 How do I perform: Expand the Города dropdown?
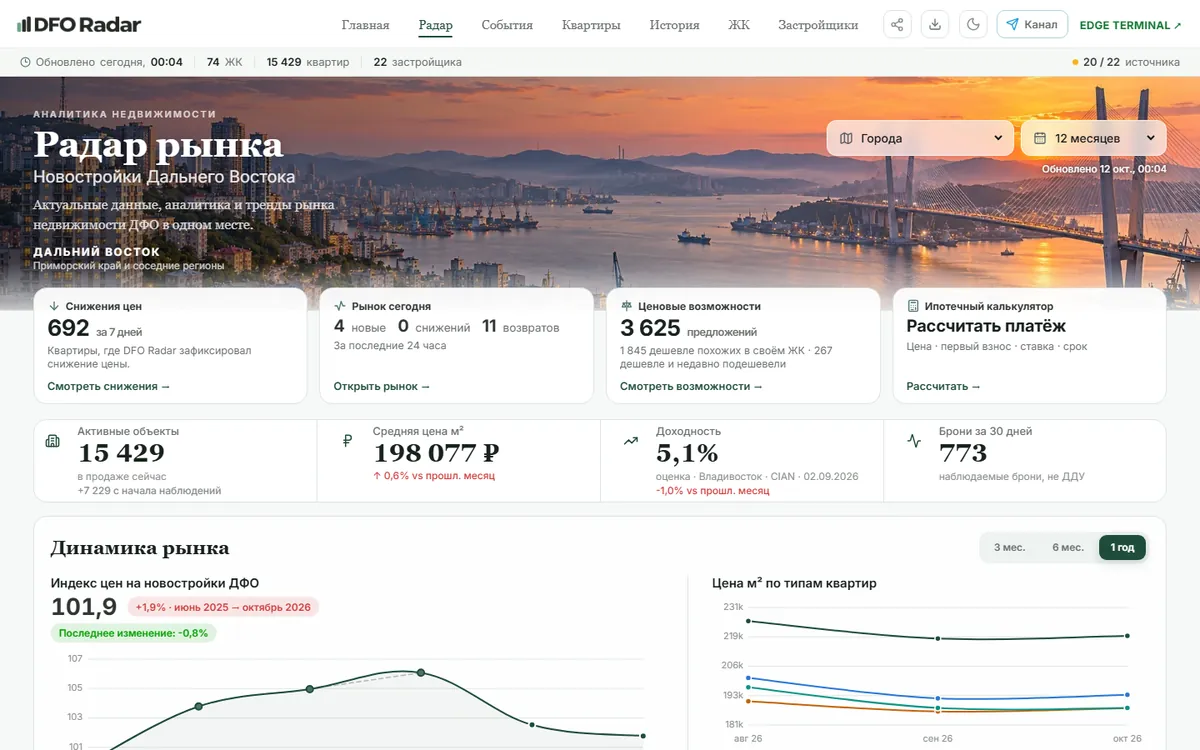click(x=921, y=138)
